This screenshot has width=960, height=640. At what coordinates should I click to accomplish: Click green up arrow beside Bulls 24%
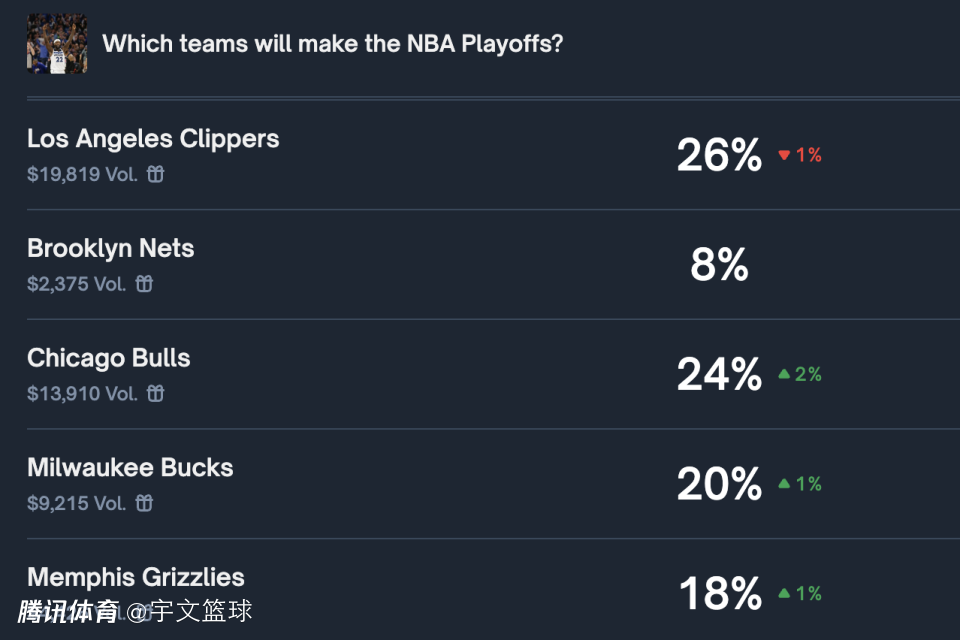[784, 374]
